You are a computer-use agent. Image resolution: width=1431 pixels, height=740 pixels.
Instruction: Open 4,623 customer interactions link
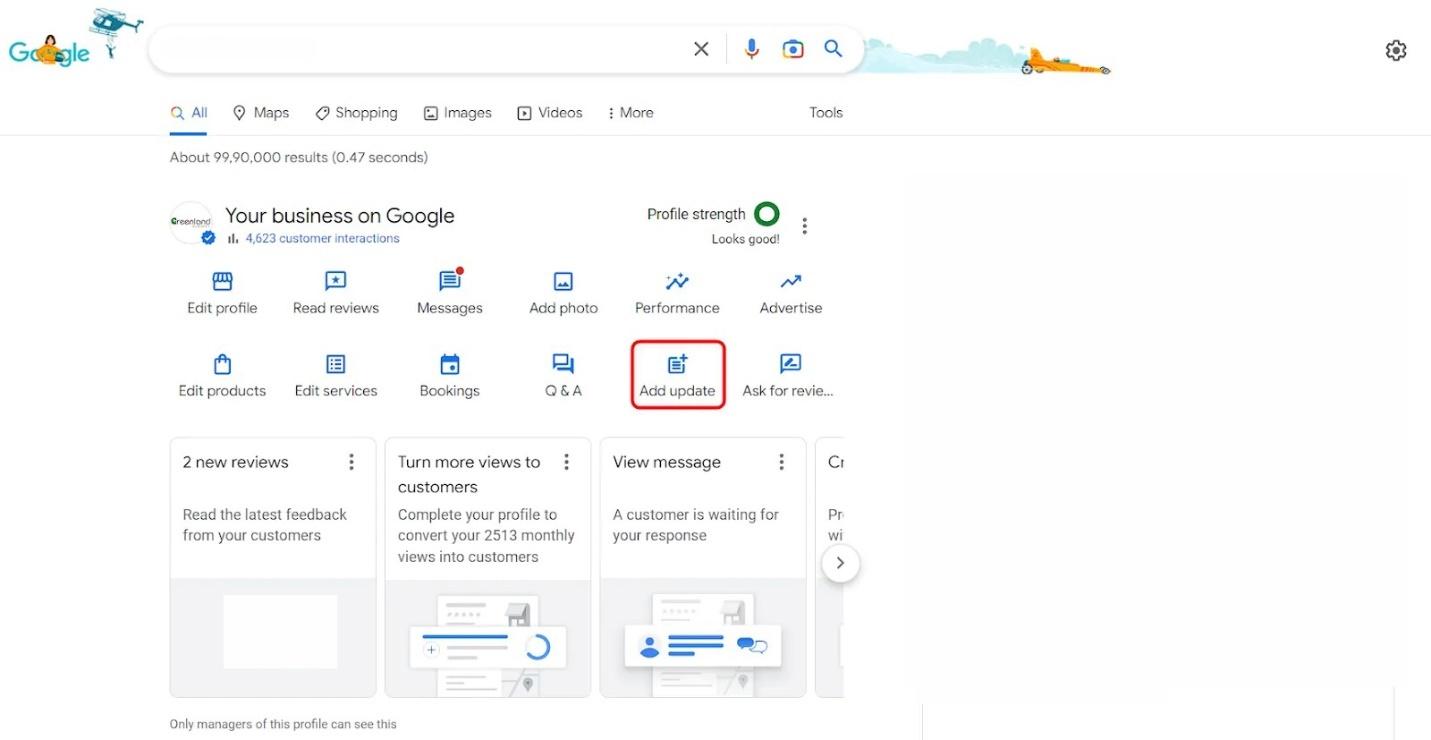[x=322, y=238]
